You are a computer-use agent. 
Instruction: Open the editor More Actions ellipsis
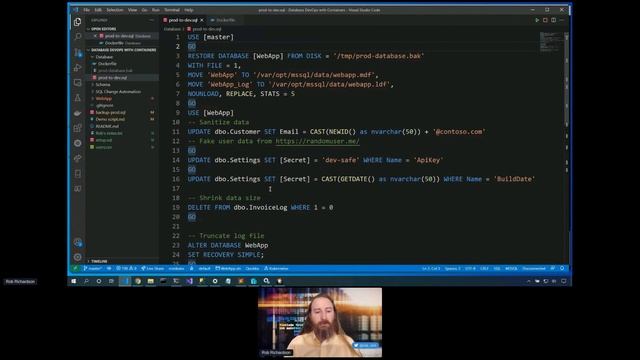[562, 20]
